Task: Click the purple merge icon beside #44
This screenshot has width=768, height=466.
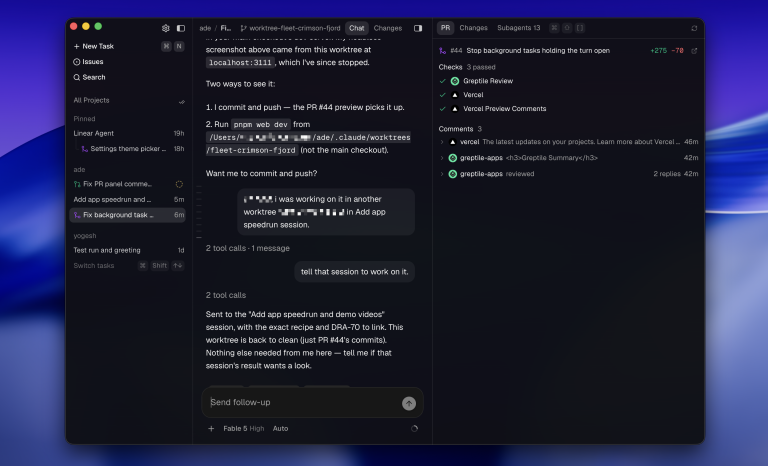Action: tap(443, 51)
